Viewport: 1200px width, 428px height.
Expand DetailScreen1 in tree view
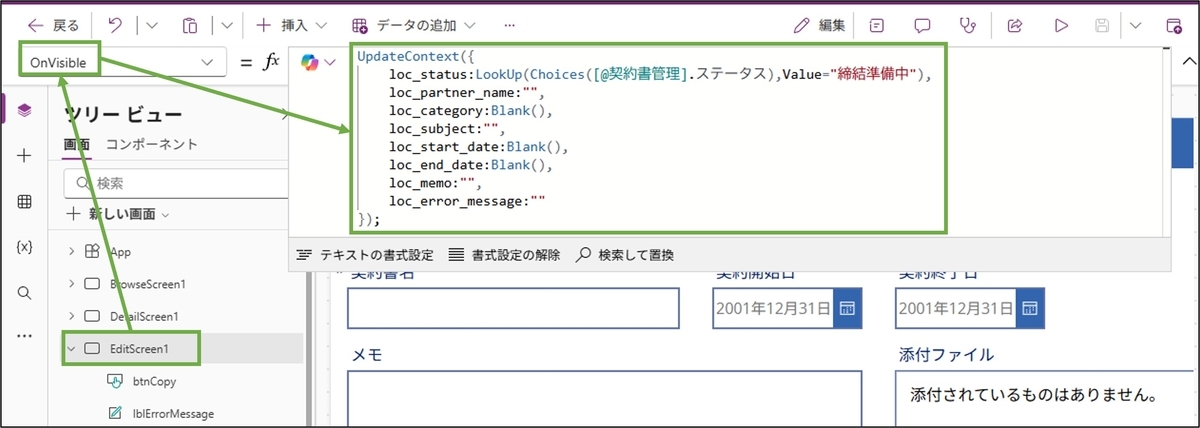(x=71, y=316)
